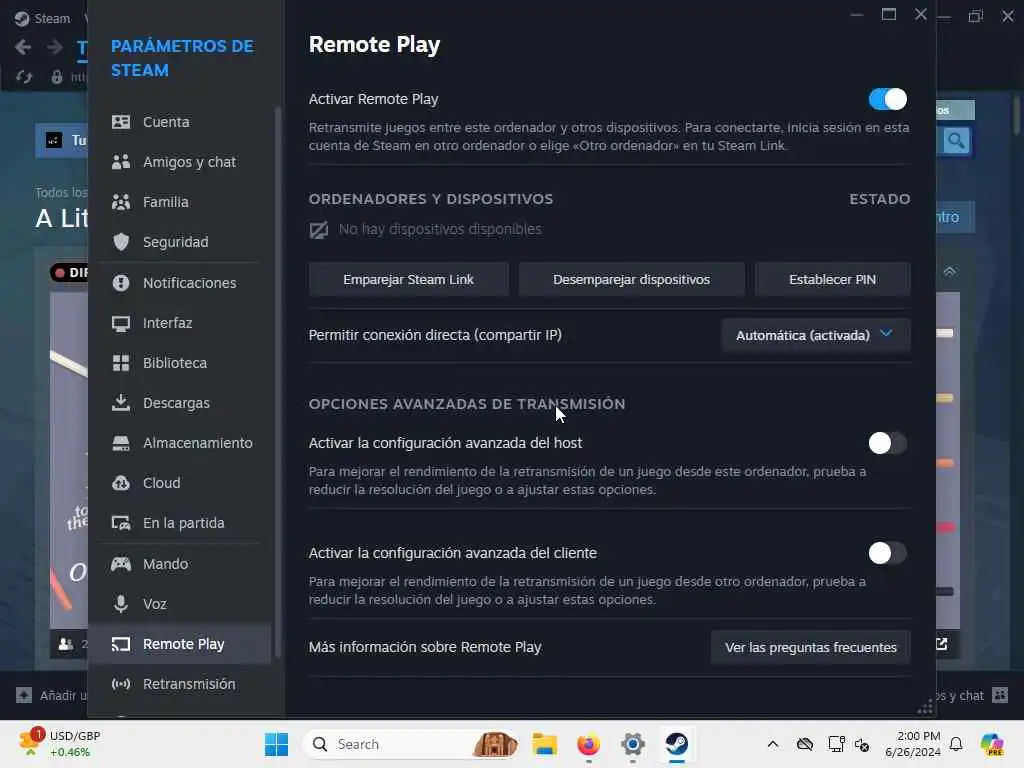This screenshot has width=1024, height=768.
Task: Go to Almacenamiento settings
Action: pos(180,443)
